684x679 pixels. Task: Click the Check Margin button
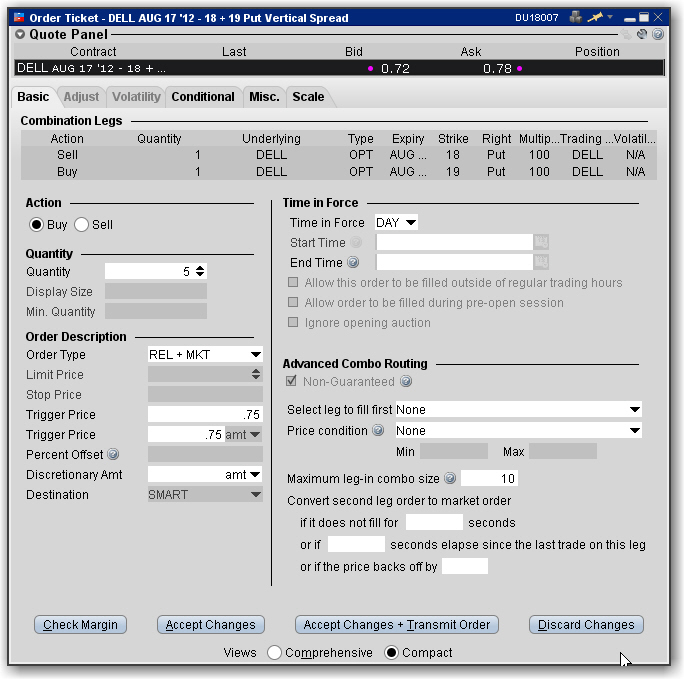pyautogui.click(x=80, y=625)
